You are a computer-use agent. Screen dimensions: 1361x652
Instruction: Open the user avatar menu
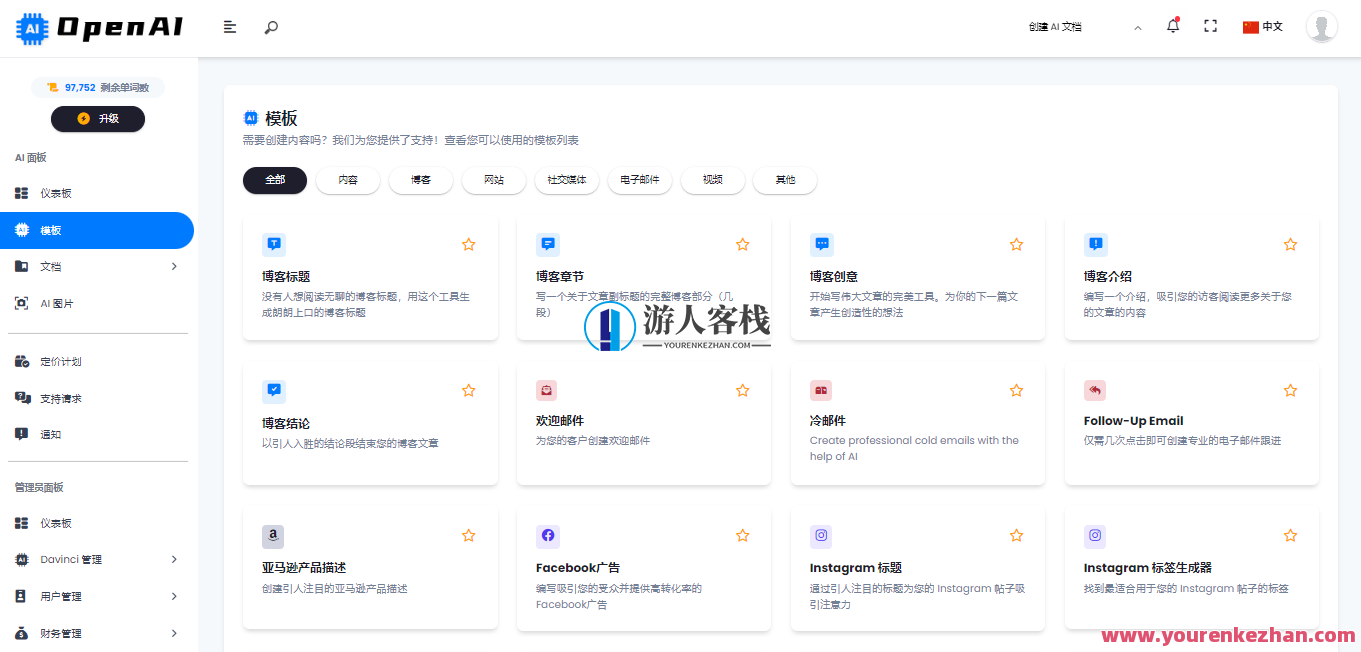click(1322, 26)
